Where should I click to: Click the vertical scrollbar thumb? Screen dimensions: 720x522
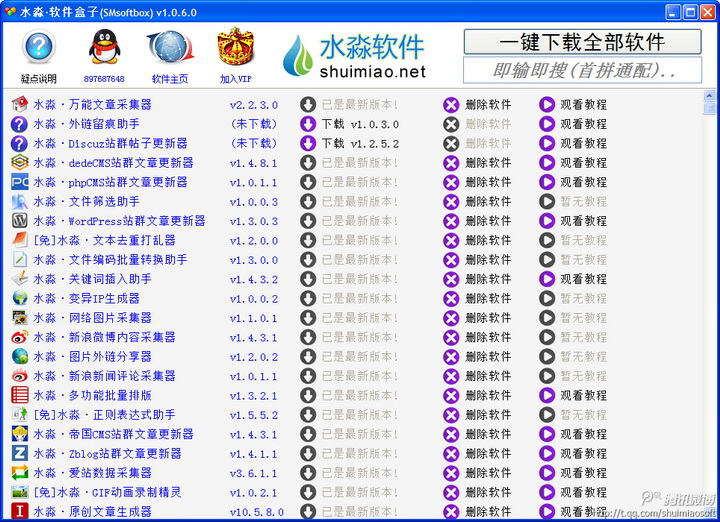click(709, 108)
